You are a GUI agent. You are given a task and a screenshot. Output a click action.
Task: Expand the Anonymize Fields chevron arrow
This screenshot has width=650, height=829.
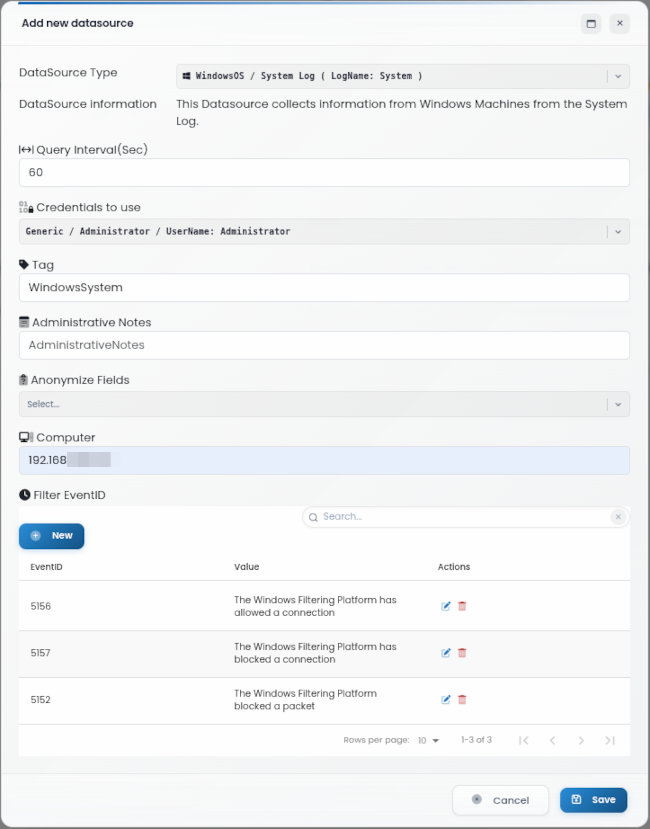618,404
